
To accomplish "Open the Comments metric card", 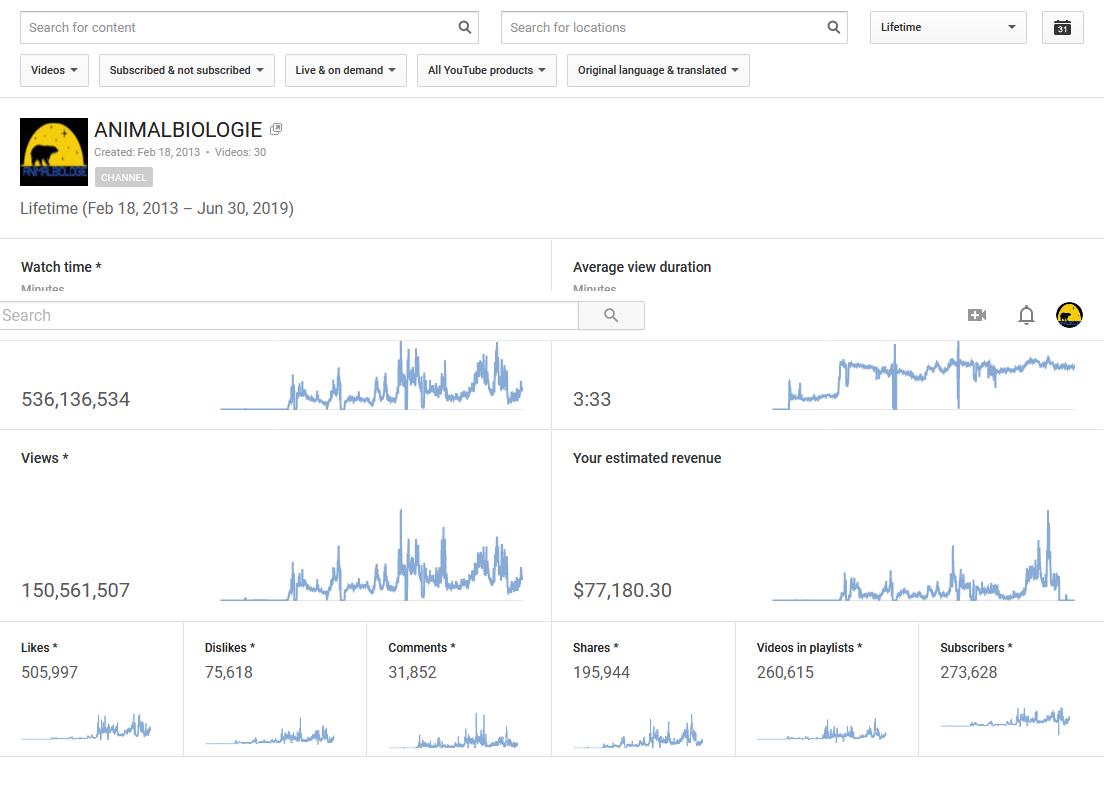I will pyautogui.click(x=459, y=689).
